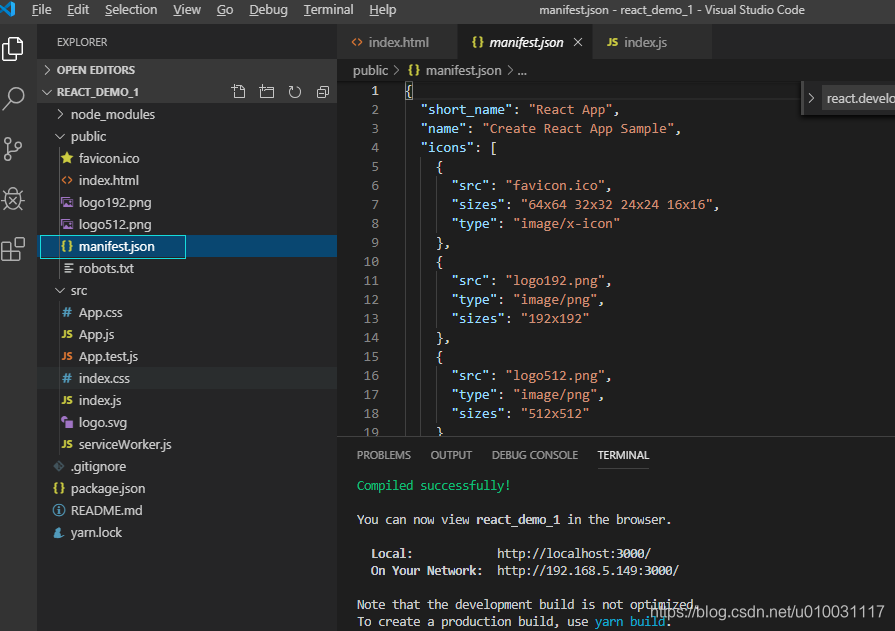The width and height of the screenshot is (895, 631).
Task: Click the New File icon in Explorer
Action: click(238, 91)
